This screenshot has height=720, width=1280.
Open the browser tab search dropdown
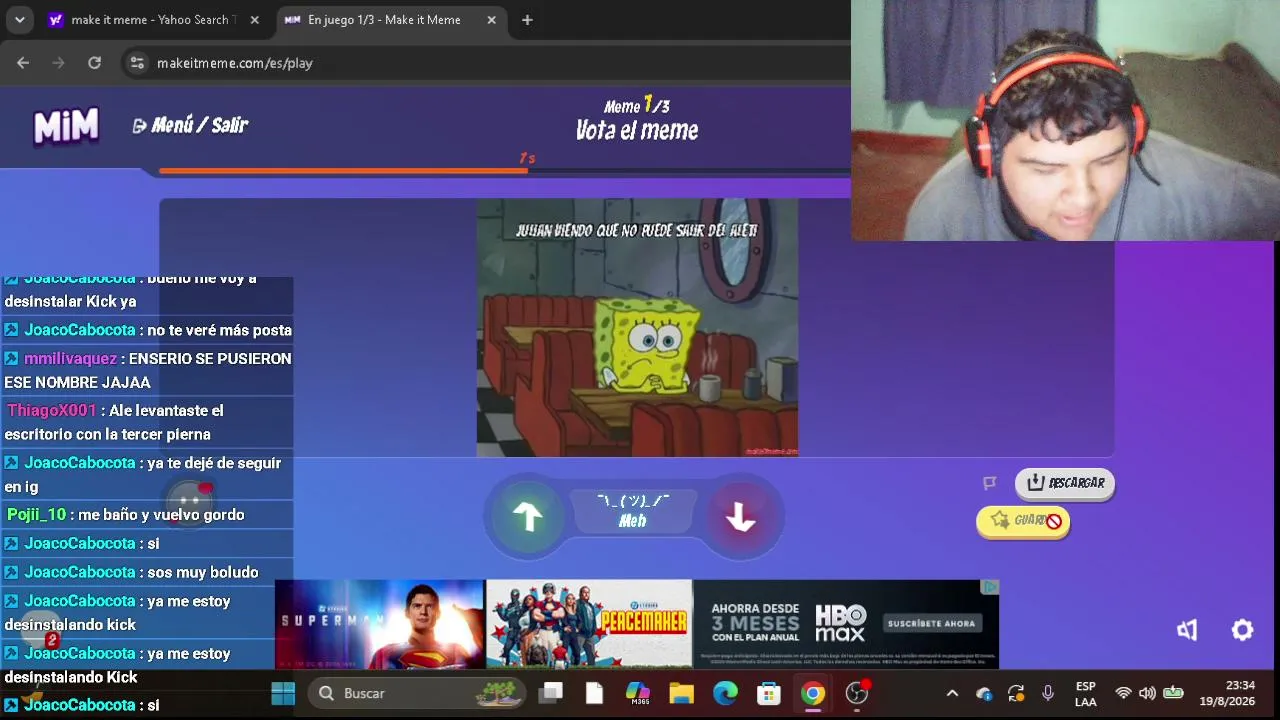19,20
